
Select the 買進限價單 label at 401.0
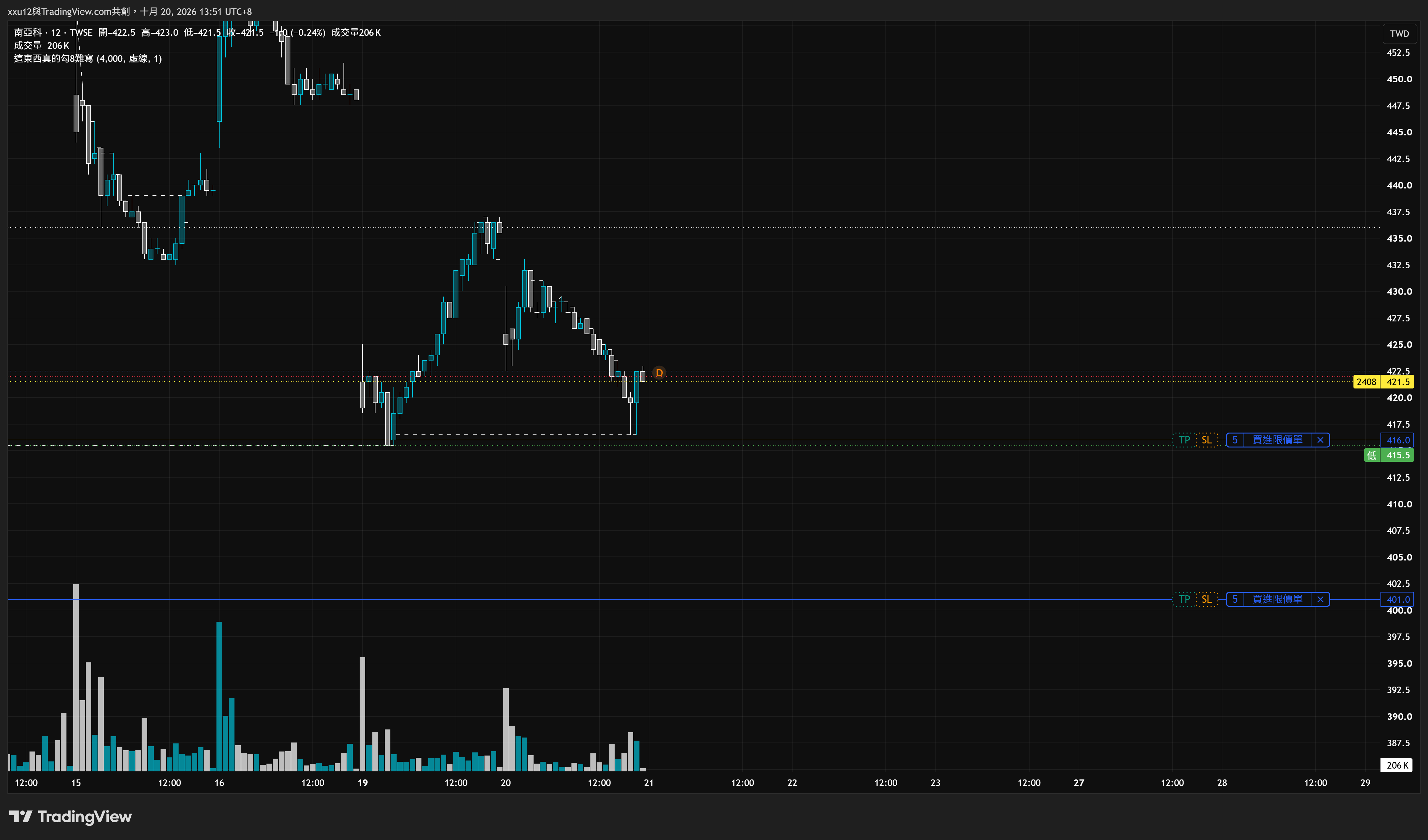pyautogui.click(x=1277, y=599)
